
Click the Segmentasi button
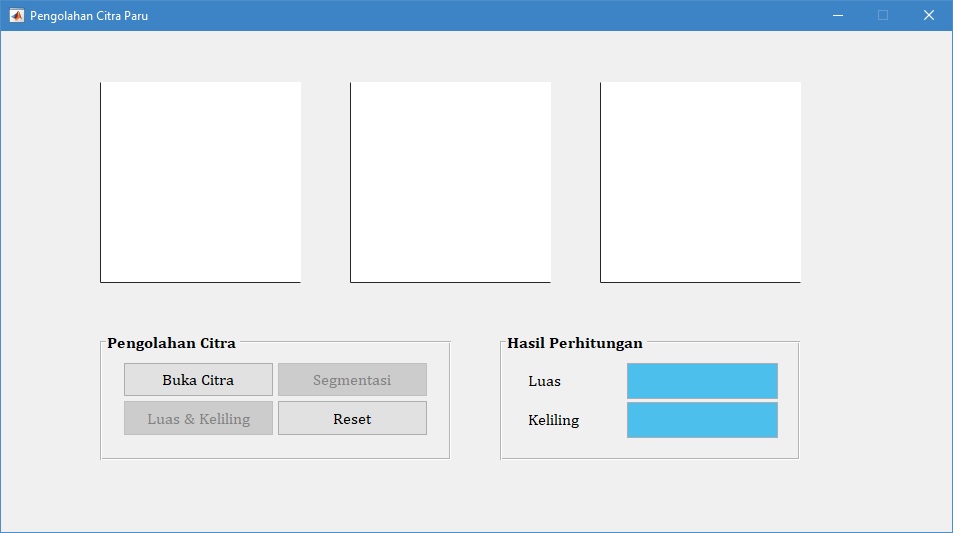[x=352, y=380]
